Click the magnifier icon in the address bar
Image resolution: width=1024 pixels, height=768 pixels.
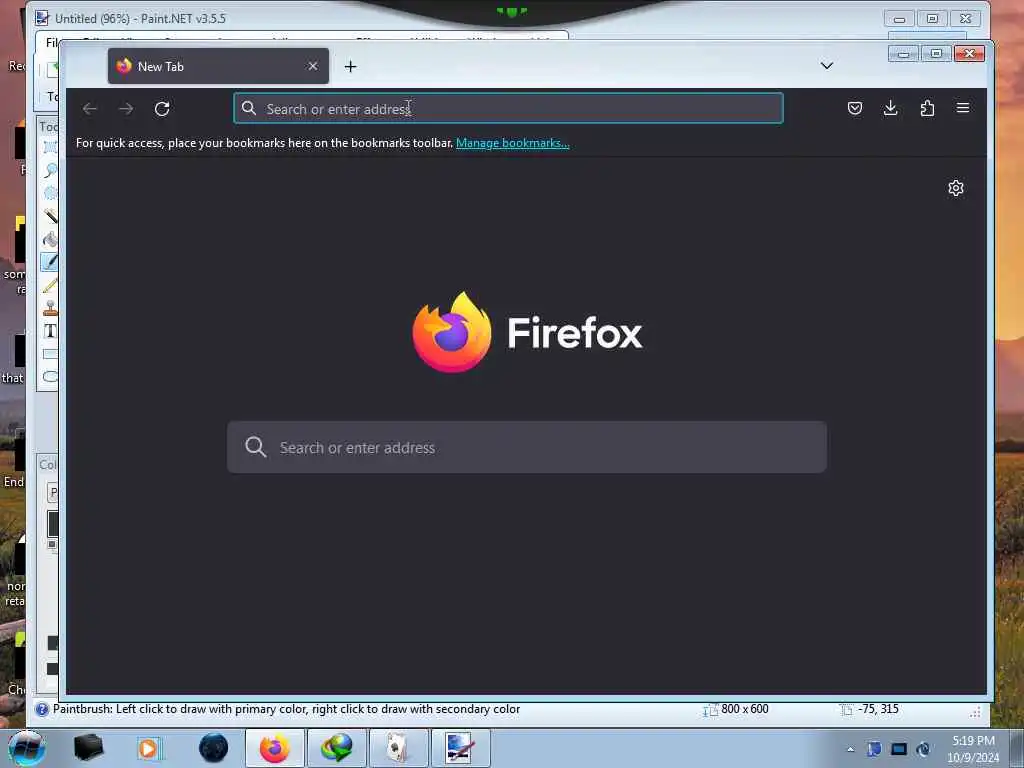pos(249,108)
